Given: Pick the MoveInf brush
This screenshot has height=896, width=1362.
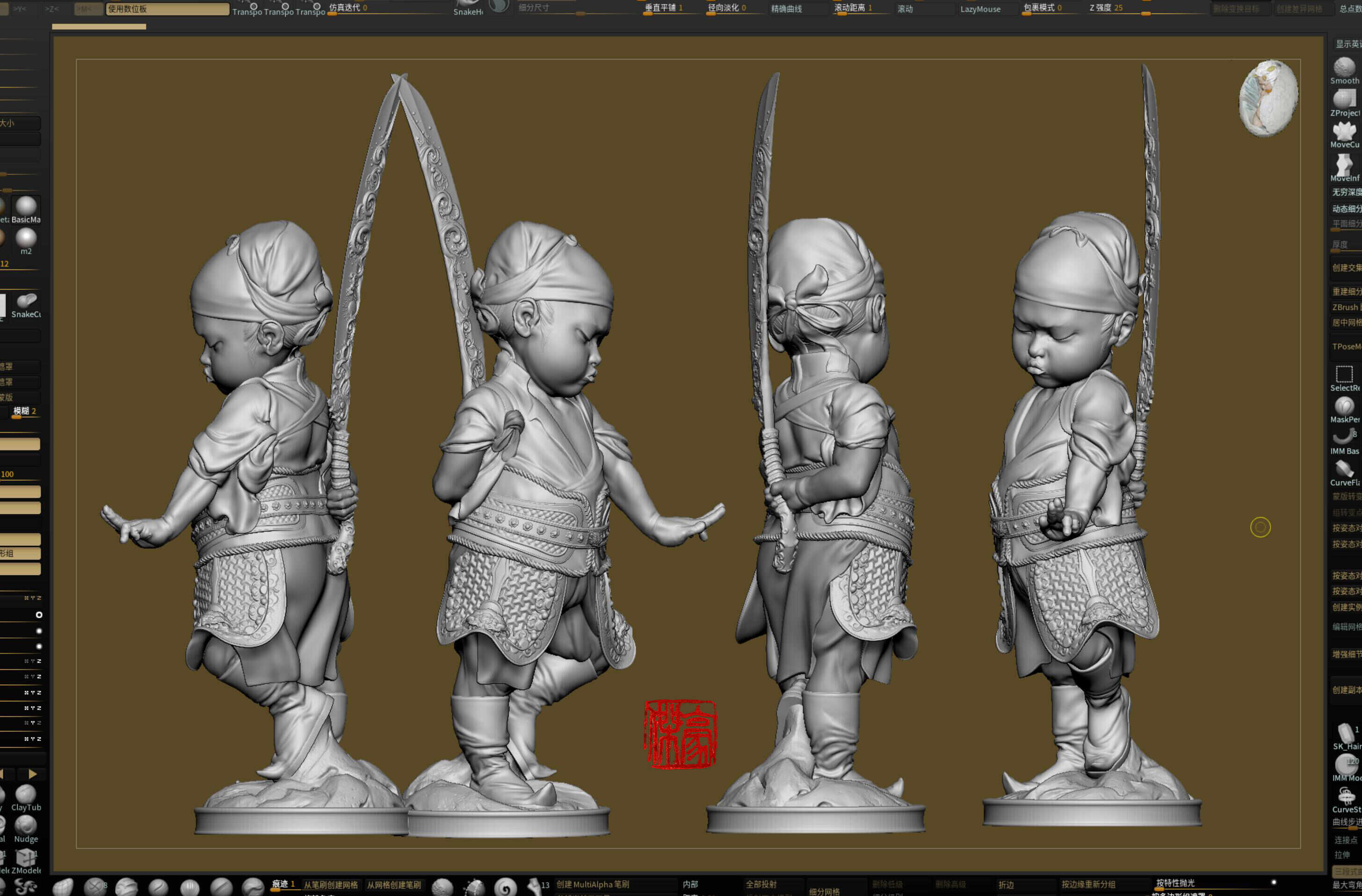Looking at the screenshot, I should pos(1344,168).
